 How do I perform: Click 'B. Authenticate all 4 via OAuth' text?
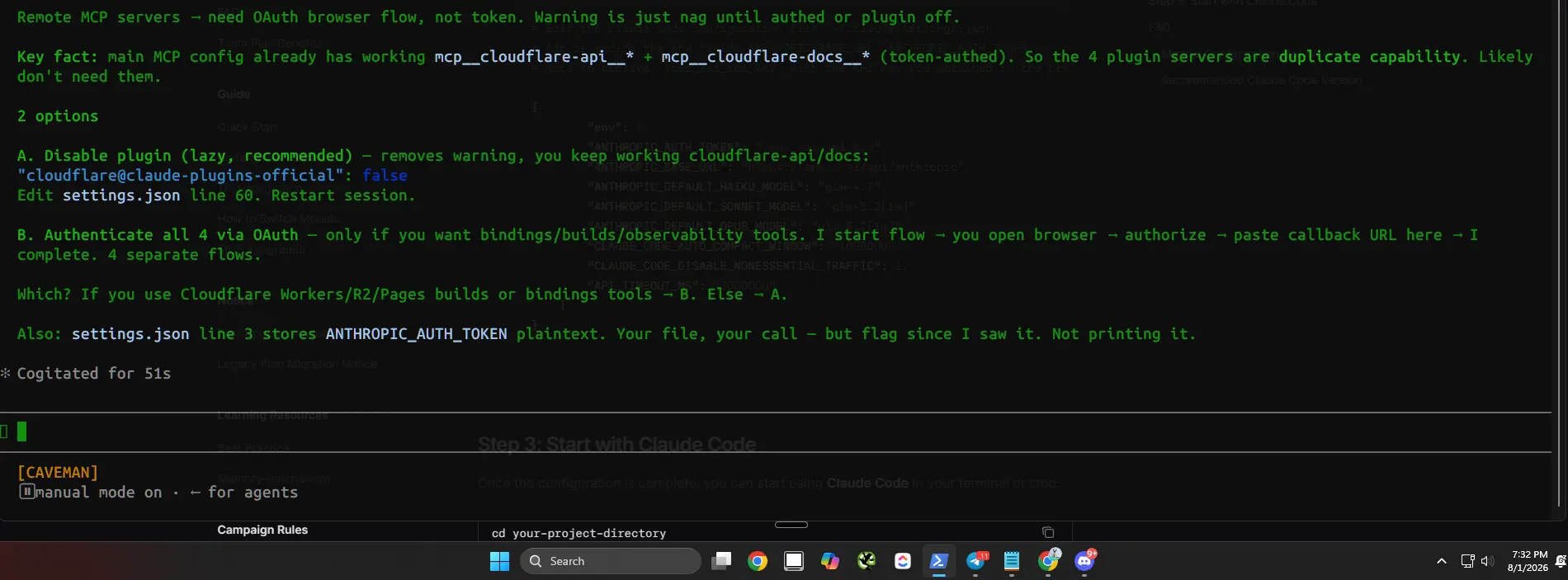coord(158,235)
